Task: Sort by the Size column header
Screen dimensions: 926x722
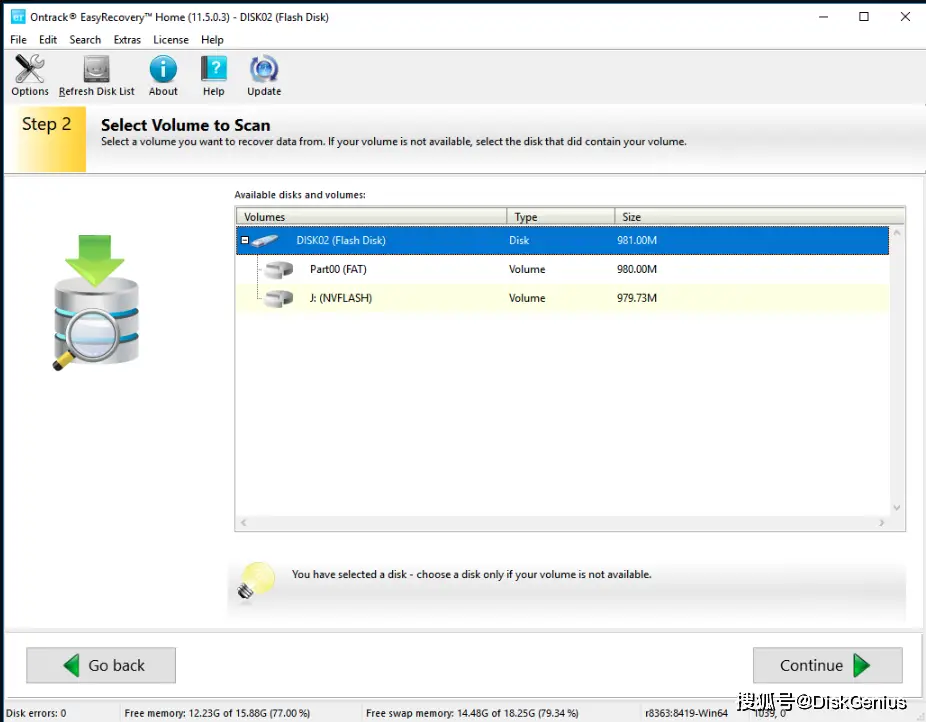Action: click(x=759, y=217)
